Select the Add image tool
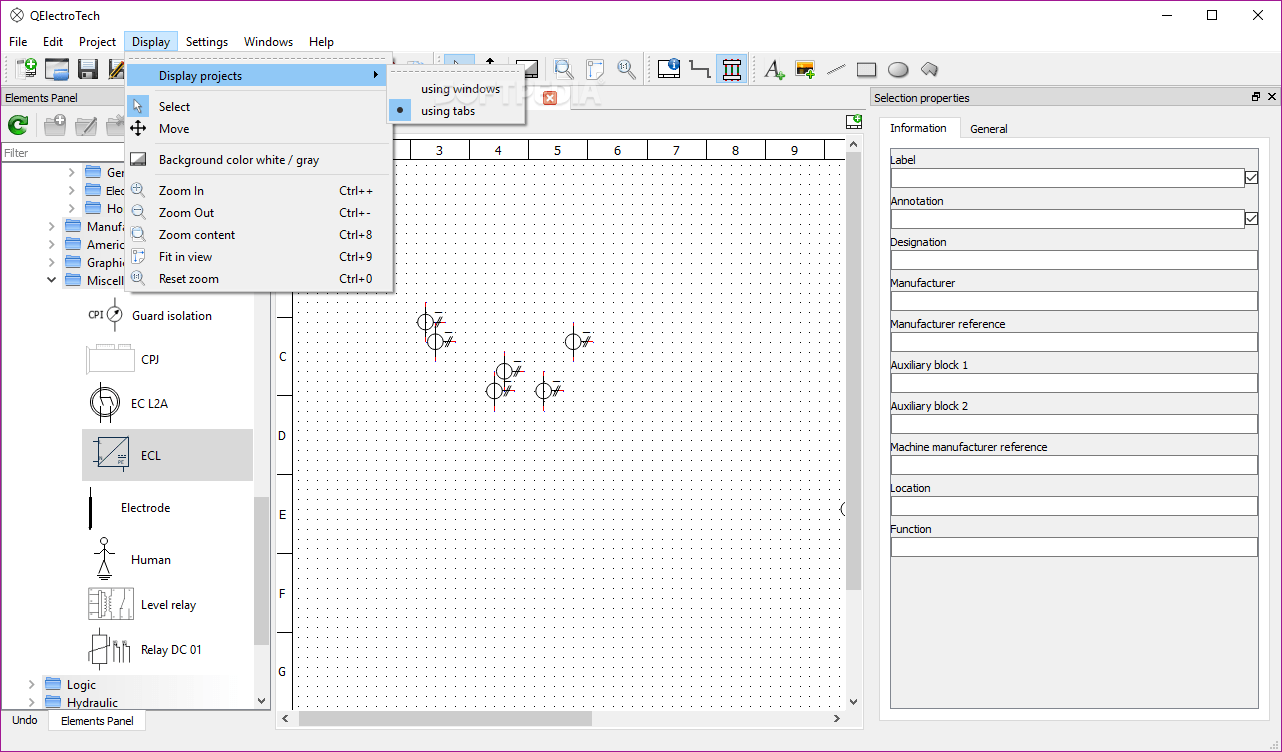 tap(805, 69)
